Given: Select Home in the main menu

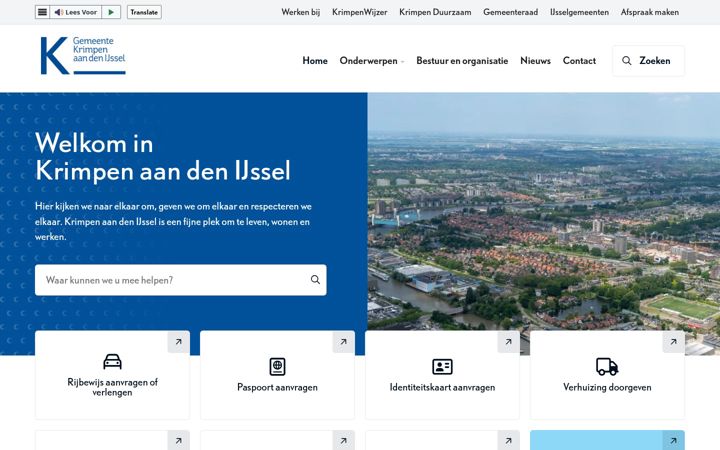Looking at the screenshot, I should pos(315,61).
